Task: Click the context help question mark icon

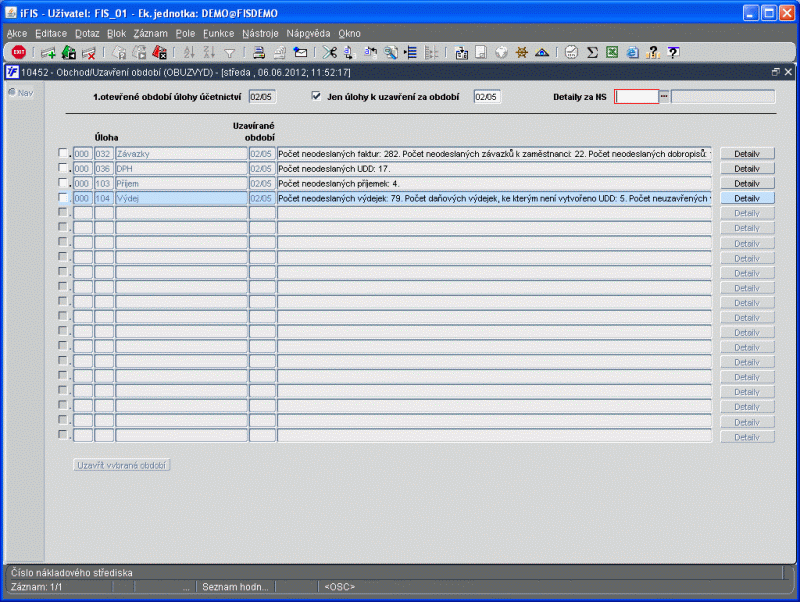Action: 673,52
